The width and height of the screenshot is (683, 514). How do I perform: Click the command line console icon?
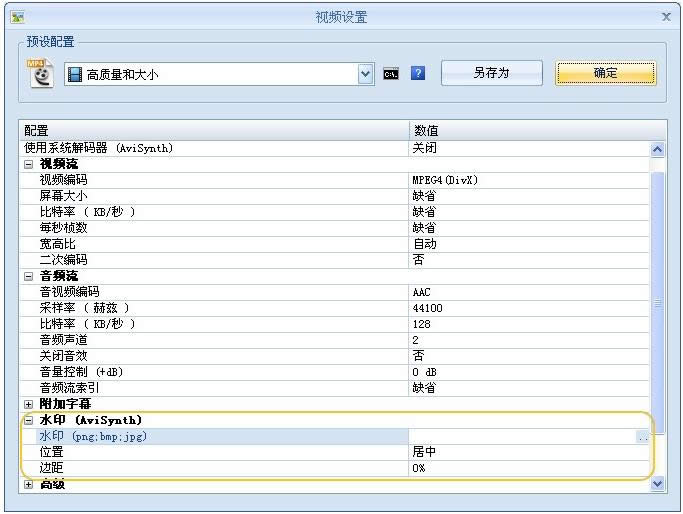(391, 74)
